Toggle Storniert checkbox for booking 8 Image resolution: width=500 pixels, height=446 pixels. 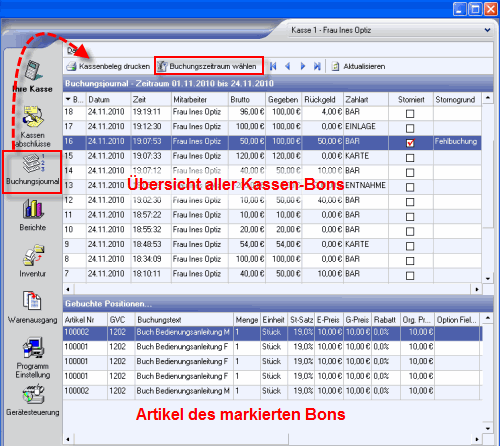point(410,261)
